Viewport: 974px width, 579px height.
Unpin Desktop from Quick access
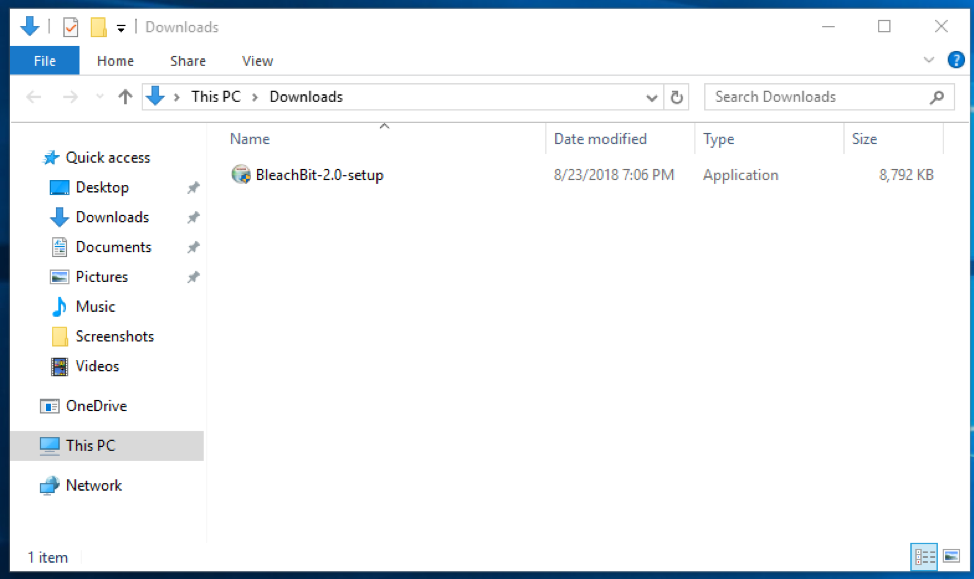[x=193, y=188]
